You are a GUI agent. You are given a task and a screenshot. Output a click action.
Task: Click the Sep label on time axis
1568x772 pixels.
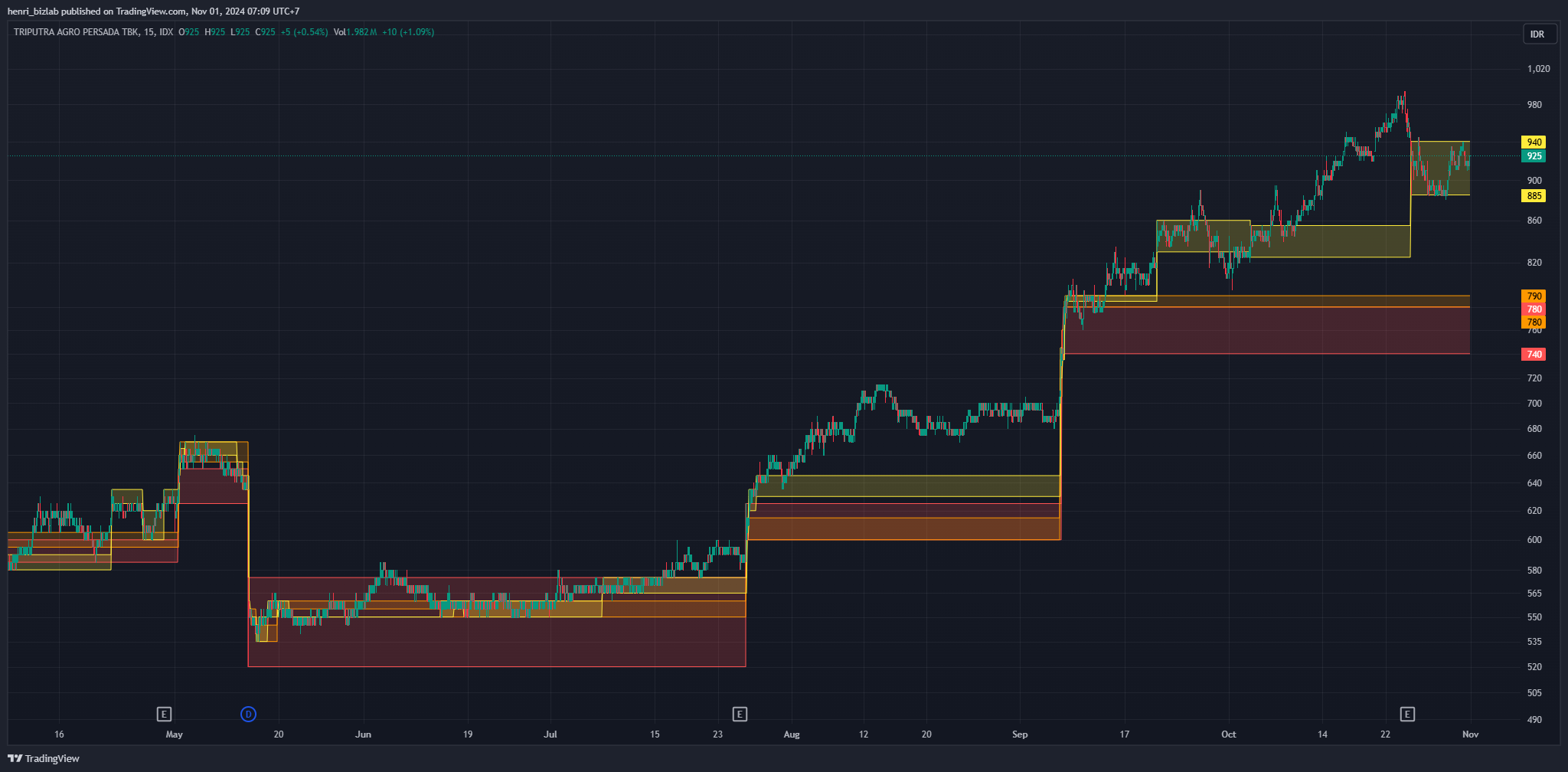pyautogui.click(x=1020, y=734)
